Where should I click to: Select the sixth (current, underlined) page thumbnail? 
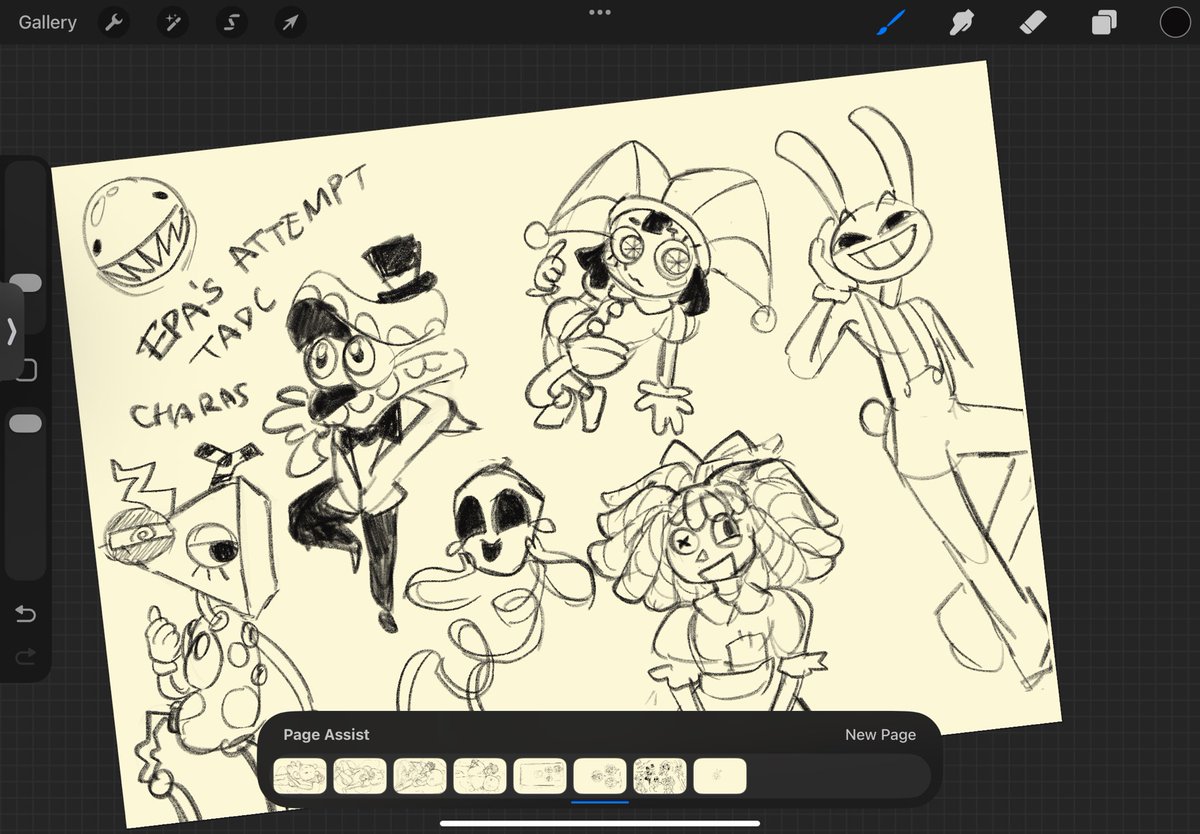(x=600, y=776)
